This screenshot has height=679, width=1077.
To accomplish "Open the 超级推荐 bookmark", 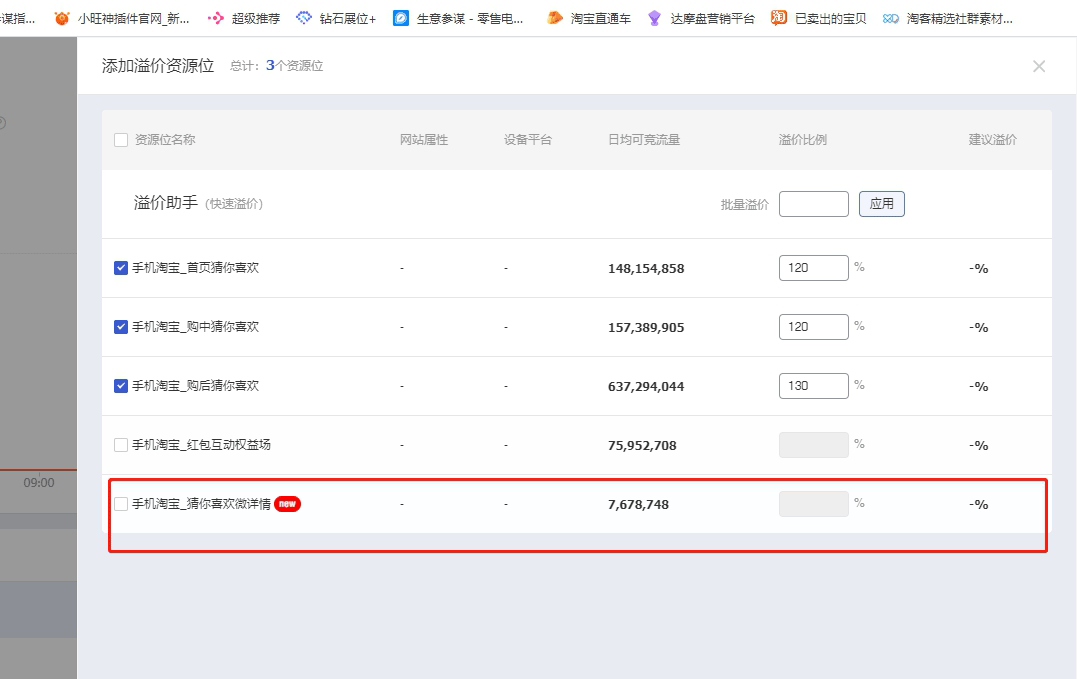I will tap(244, 18).
